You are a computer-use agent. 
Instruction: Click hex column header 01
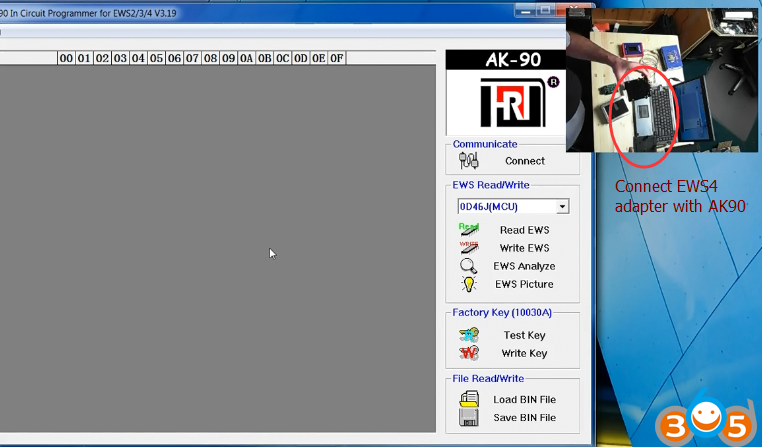pyautogui.click(x=84, y=58)
